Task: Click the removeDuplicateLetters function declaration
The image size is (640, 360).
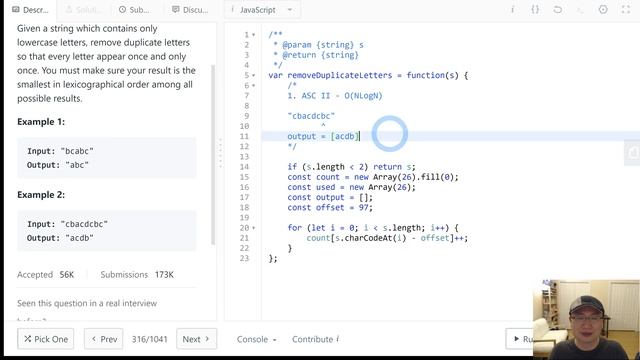Action: (368, 76)
